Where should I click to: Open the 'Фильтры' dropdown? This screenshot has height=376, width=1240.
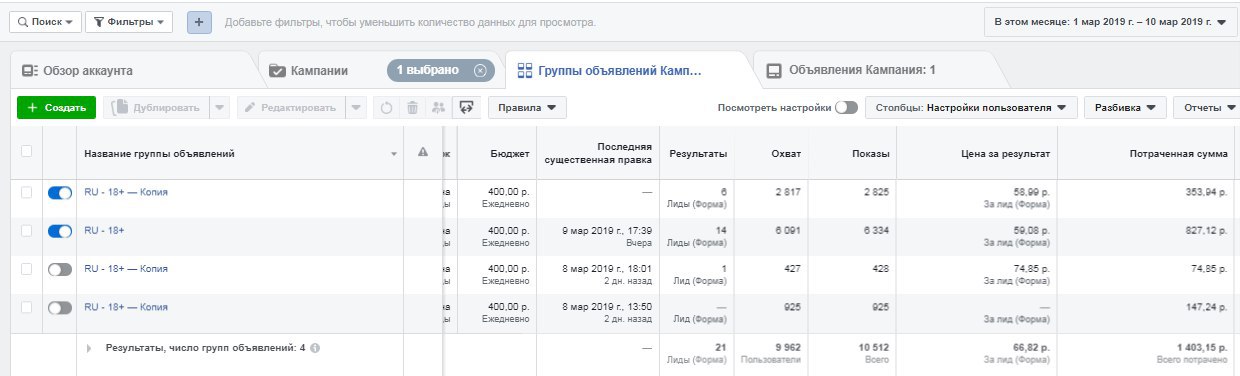[129, 21]
